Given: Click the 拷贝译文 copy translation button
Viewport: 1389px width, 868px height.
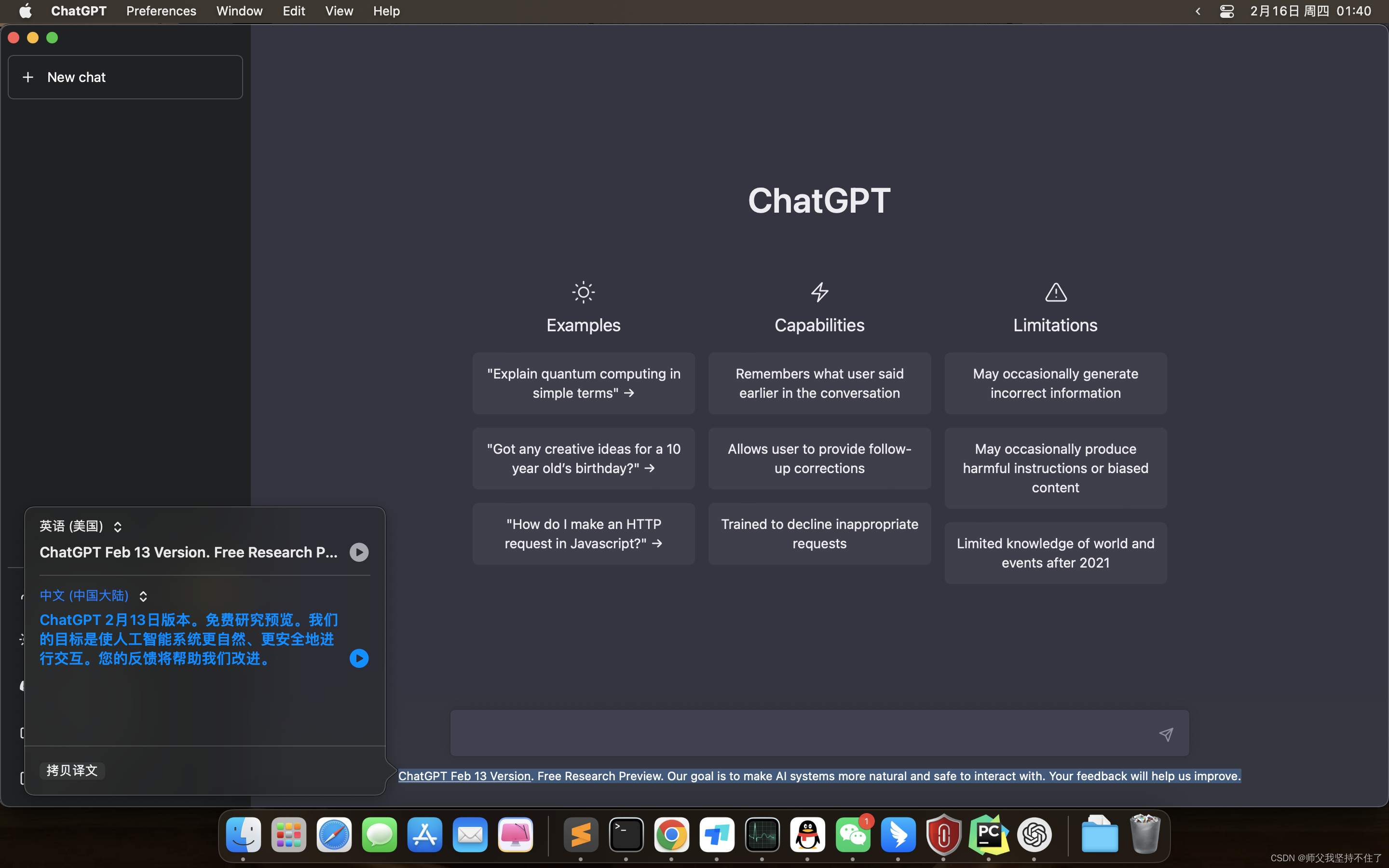Looking at the screenshot, I should click(72, 771).
